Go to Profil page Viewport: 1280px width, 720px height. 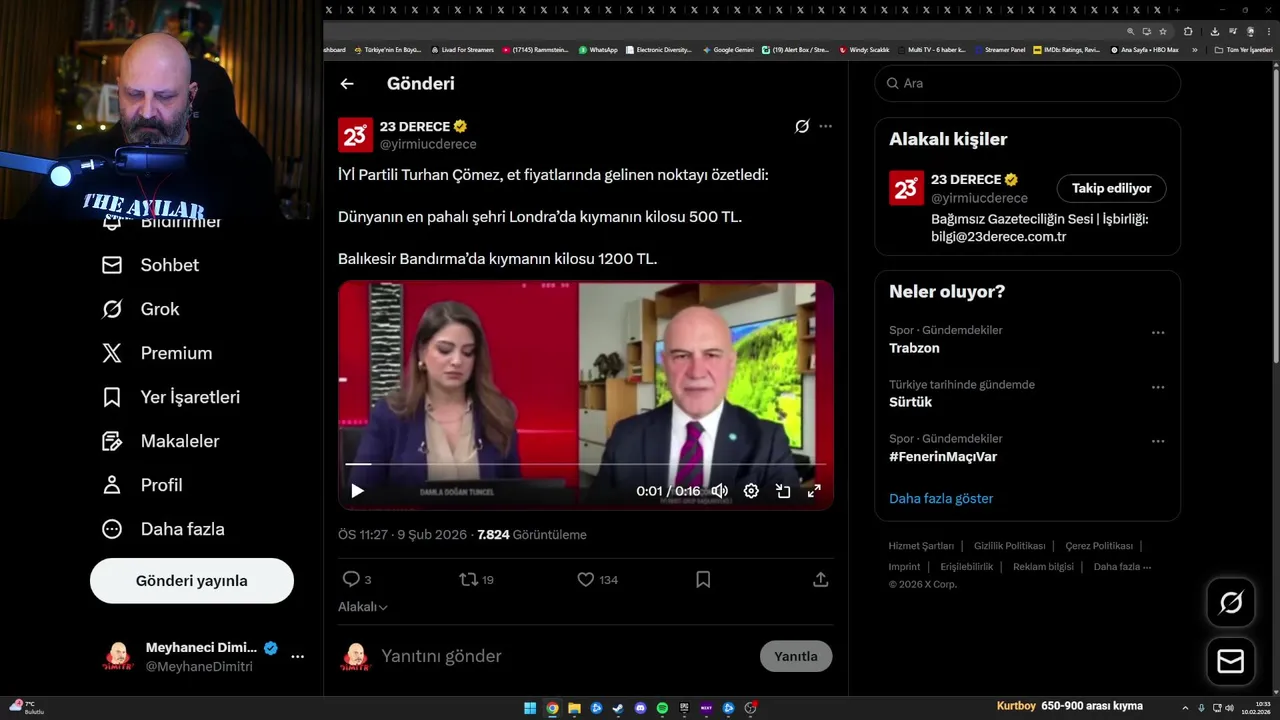(141, 485)
